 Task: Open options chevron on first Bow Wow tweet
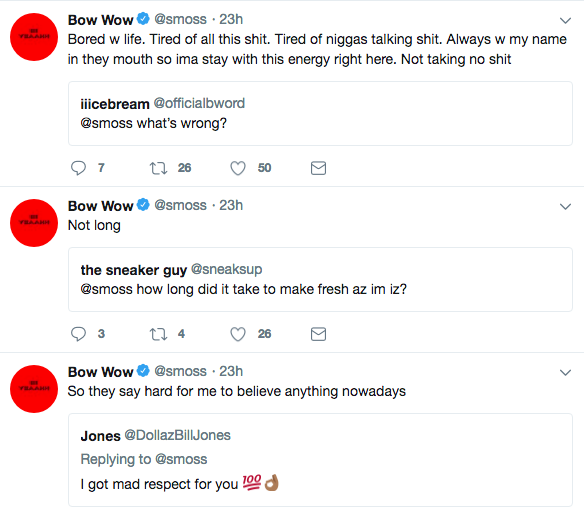tap(565, 20)
